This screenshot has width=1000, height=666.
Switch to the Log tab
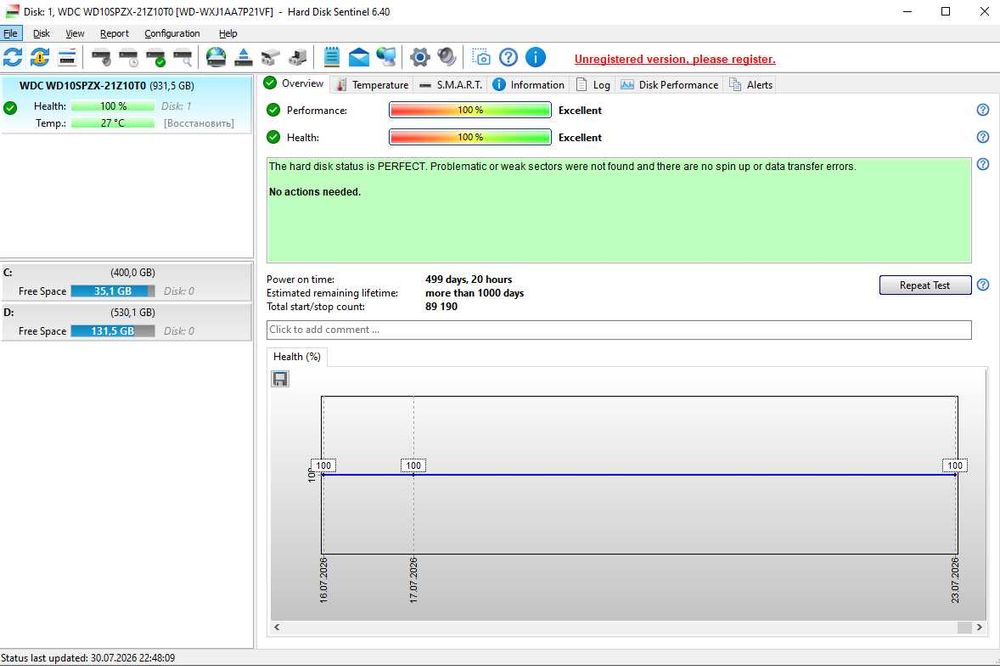click(594, 85)
